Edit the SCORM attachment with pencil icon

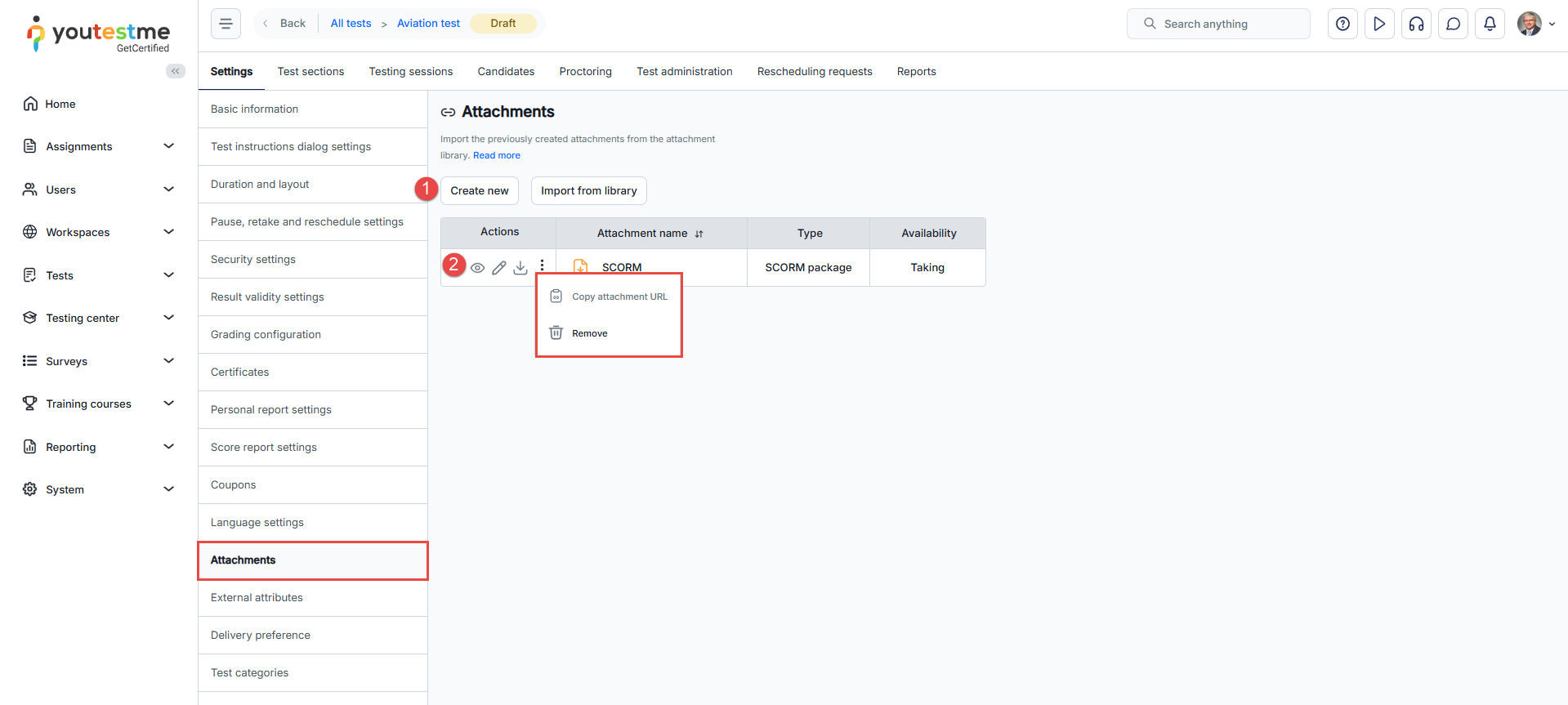click(499, 268)
